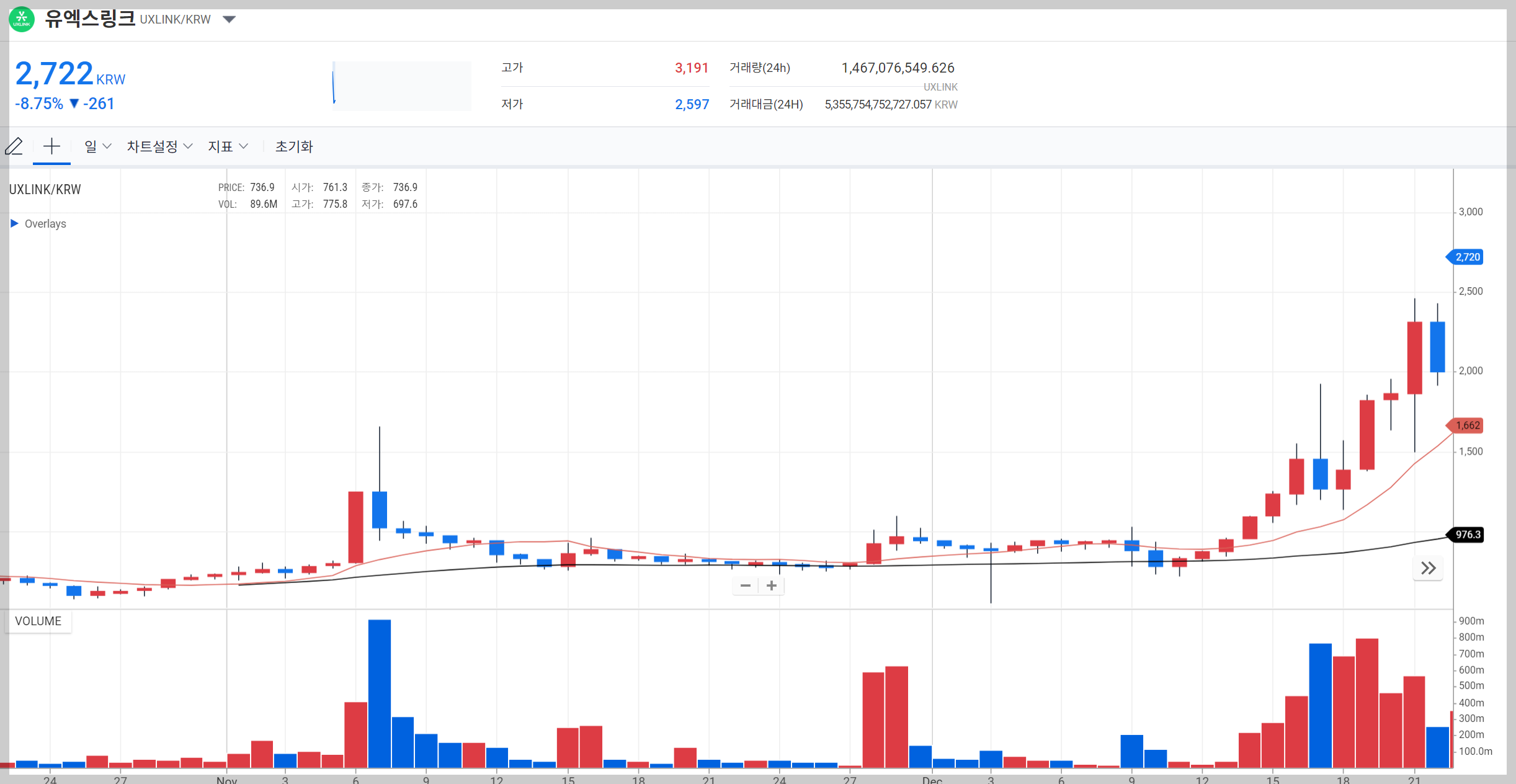Click the red 1,662 moving average tag
The width and height of the screenshot is (1516, 784).
1465,425
